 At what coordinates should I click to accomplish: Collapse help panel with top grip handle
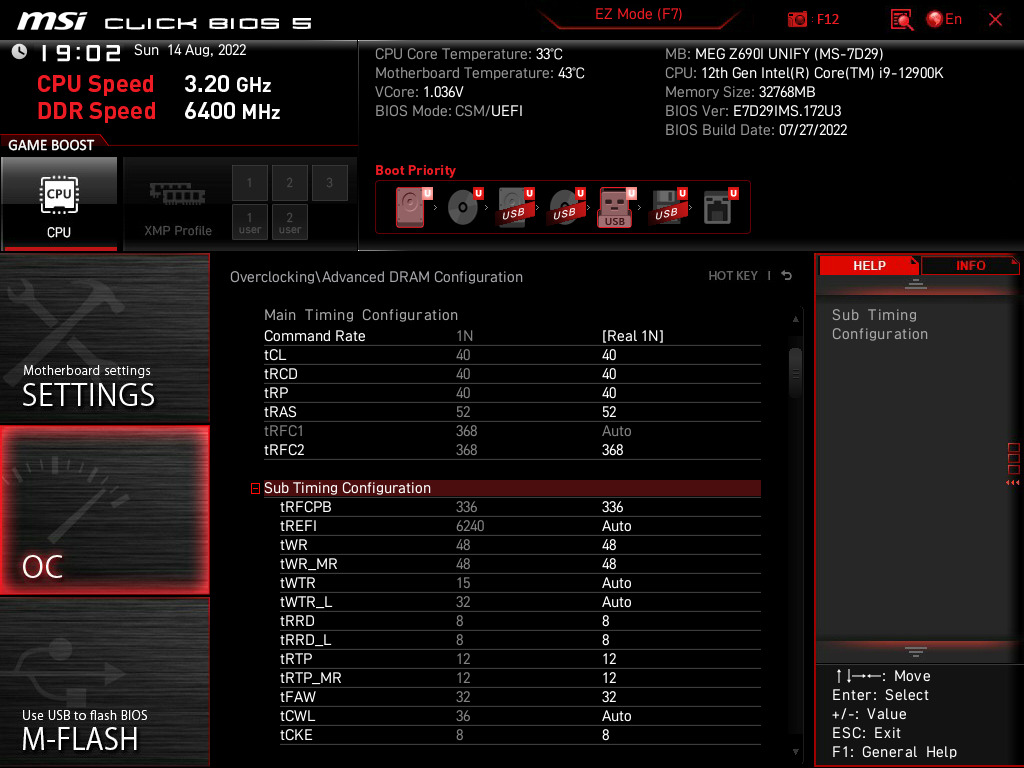click(x=916, y=283)
